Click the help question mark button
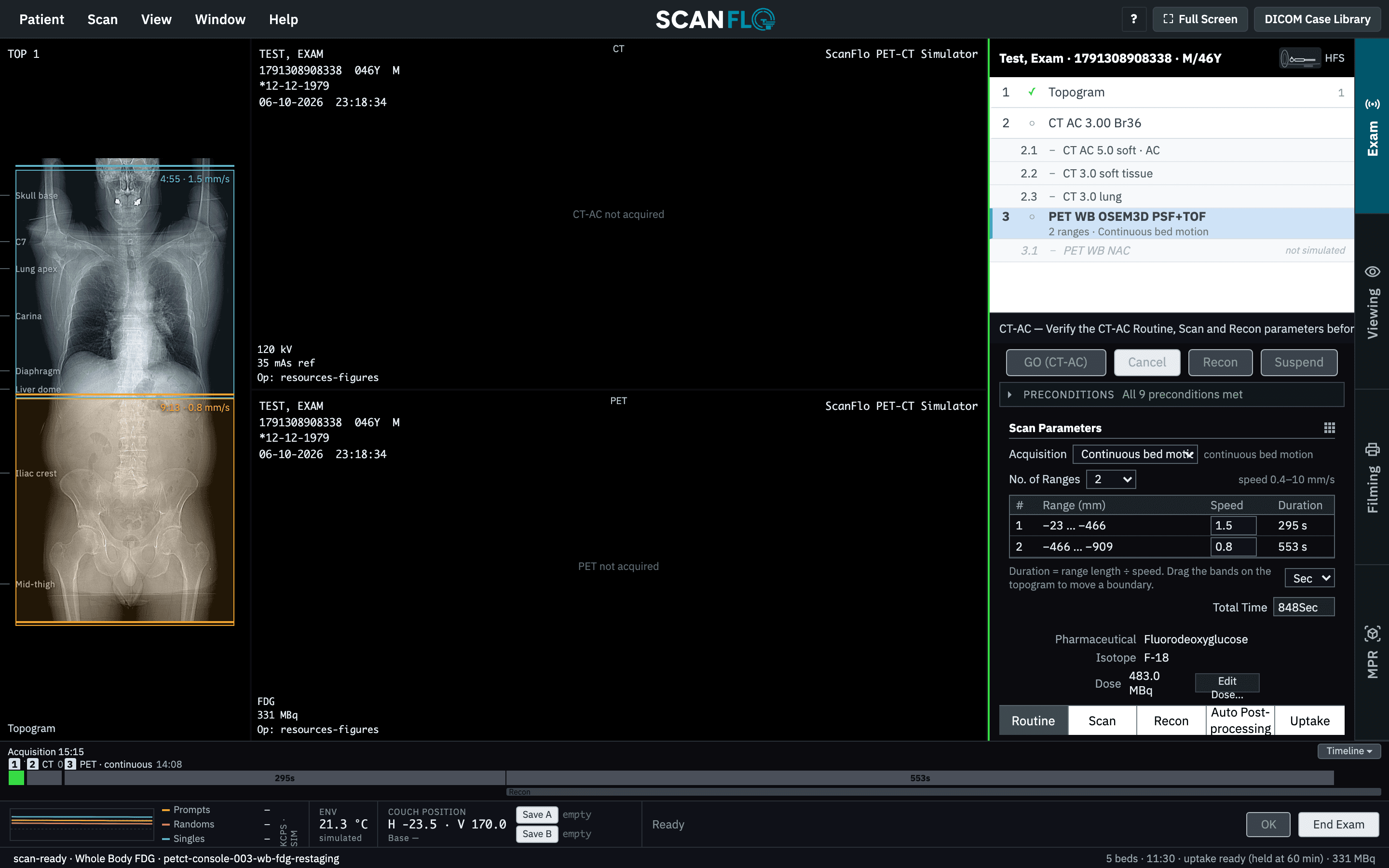Viewport: 1389px width, 868px height. 1133,19
